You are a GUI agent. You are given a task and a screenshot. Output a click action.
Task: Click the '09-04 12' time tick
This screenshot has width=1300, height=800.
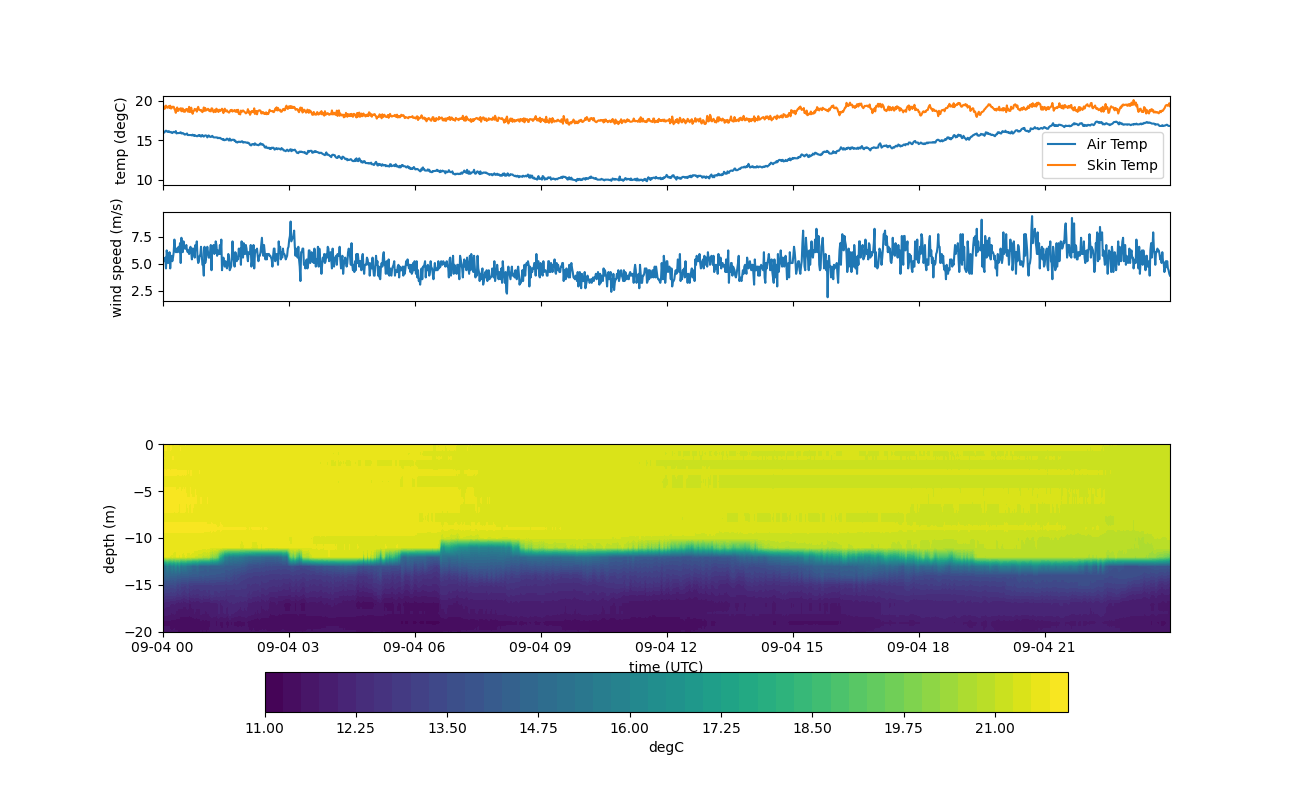667,647
